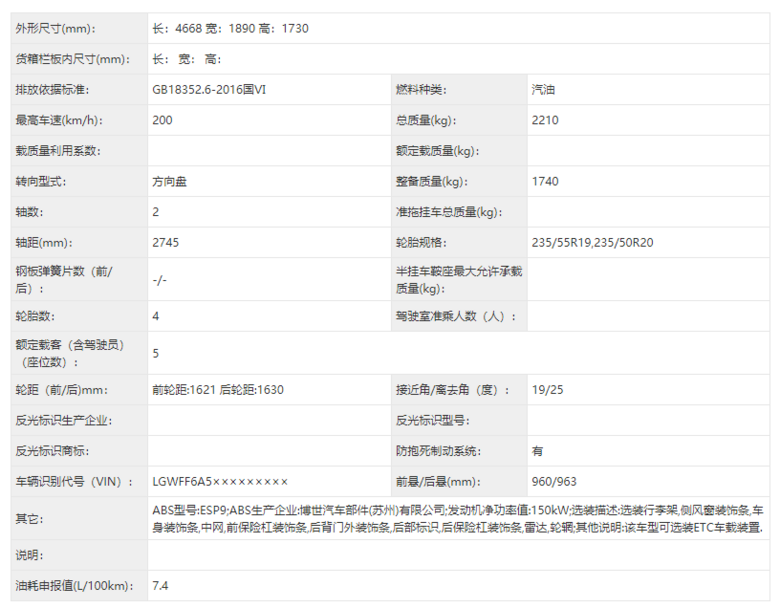Click the 钢板弹簧片数(前/后) label
780x608 pixels.
64,280
